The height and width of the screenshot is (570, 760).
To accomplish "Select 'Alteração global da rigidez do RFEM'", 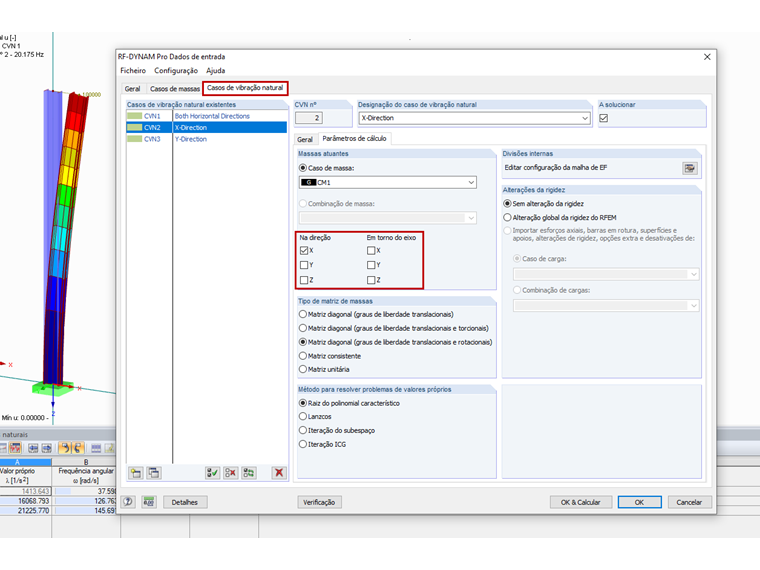I will click(507, 218).
